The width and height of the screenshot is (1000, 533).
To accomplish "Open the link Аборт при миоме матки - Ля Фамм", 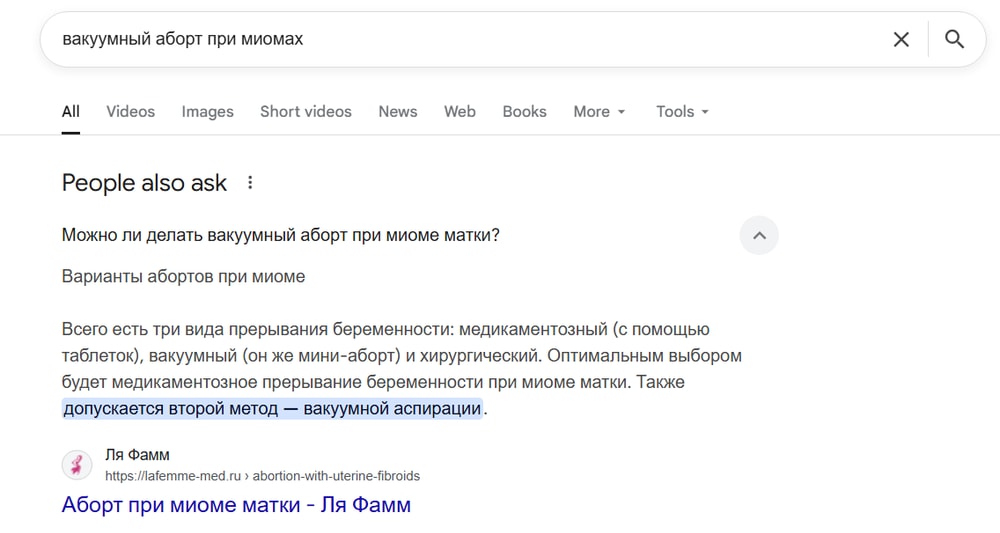I will coord(236,504).
